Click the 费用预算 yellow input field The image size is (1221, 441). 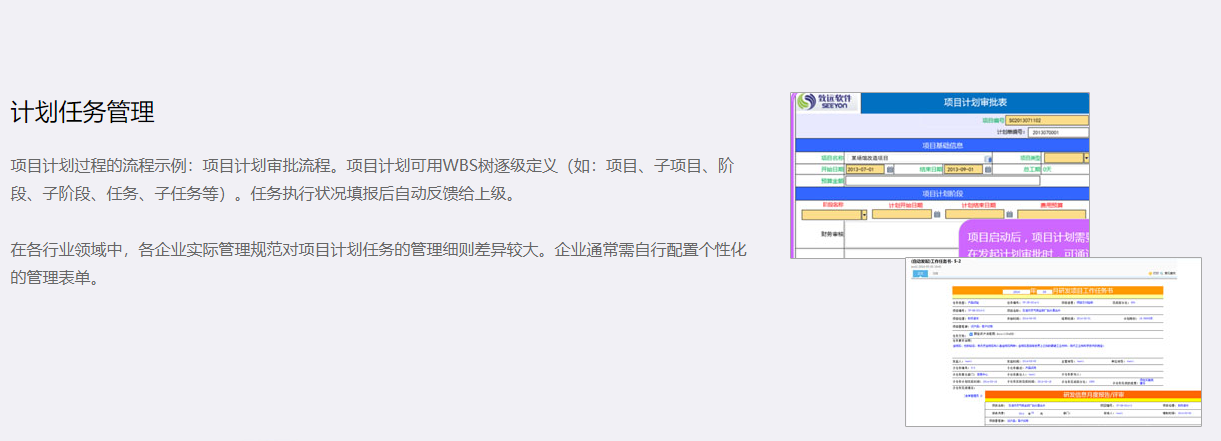point(1051,214)
